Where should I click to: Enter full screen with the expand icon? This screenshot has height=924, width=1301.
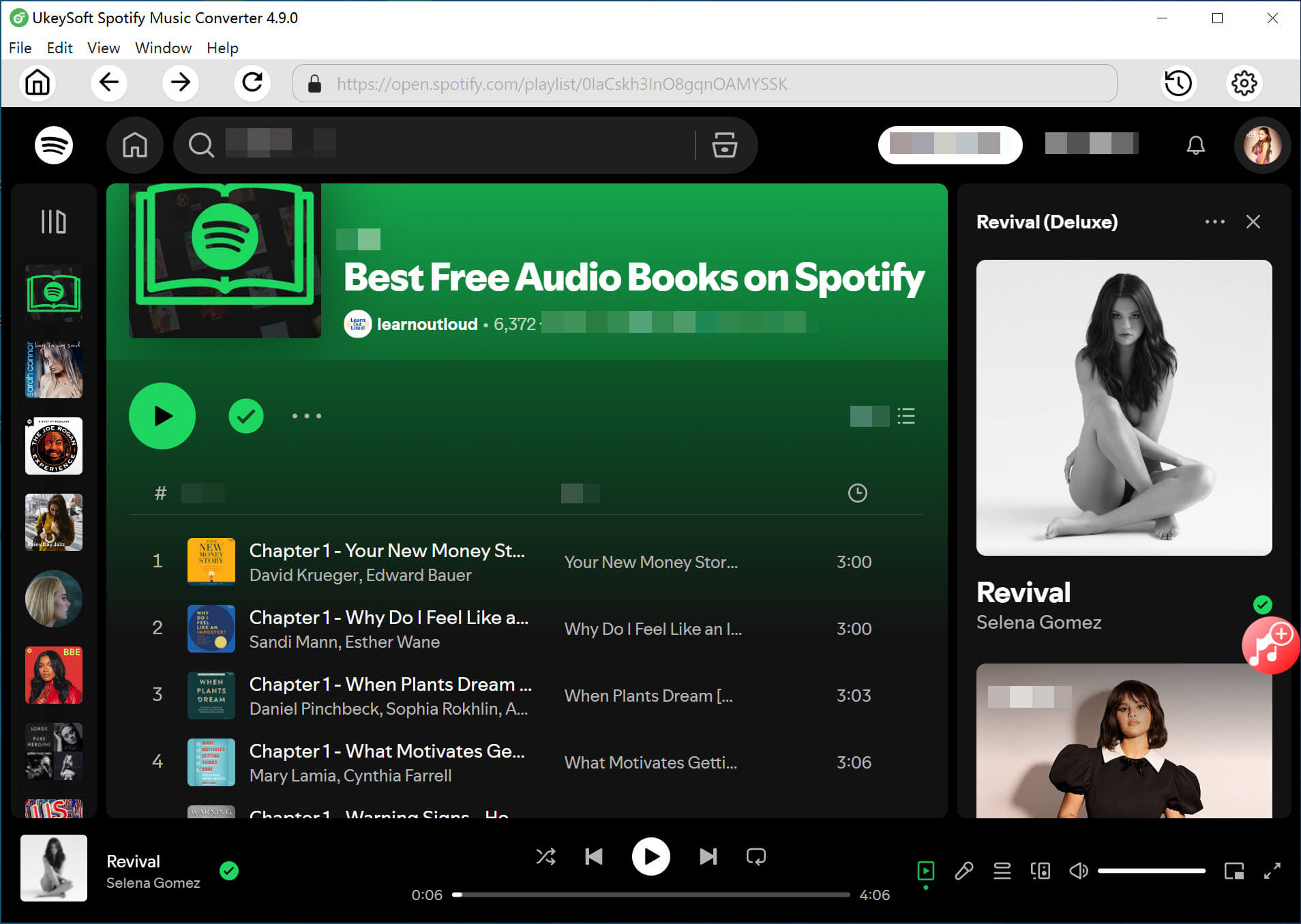point(1272,871)
